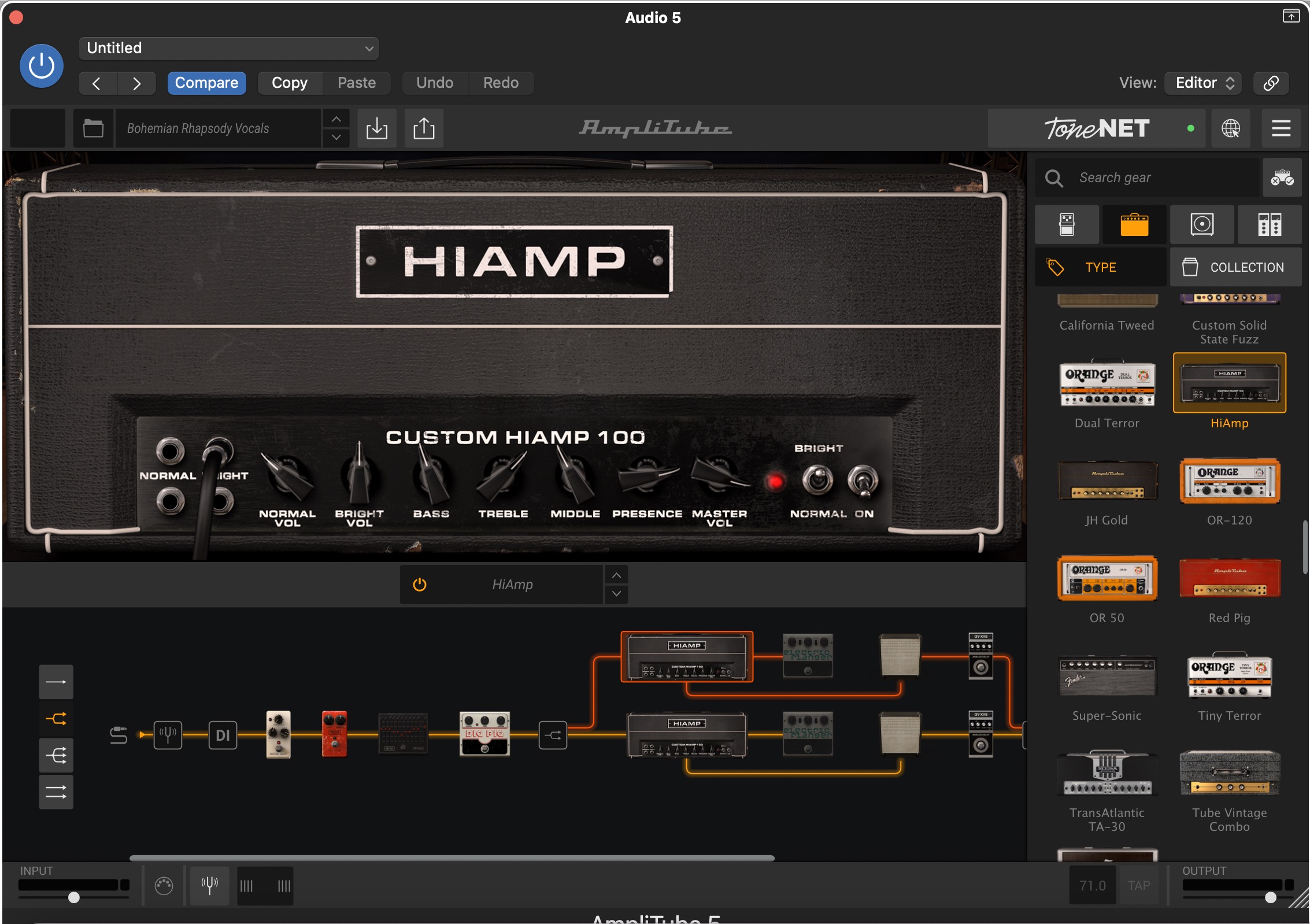Click the tuner block in signal chain
This screenshot has width=1310, height=924.
[x=168, y=735]
